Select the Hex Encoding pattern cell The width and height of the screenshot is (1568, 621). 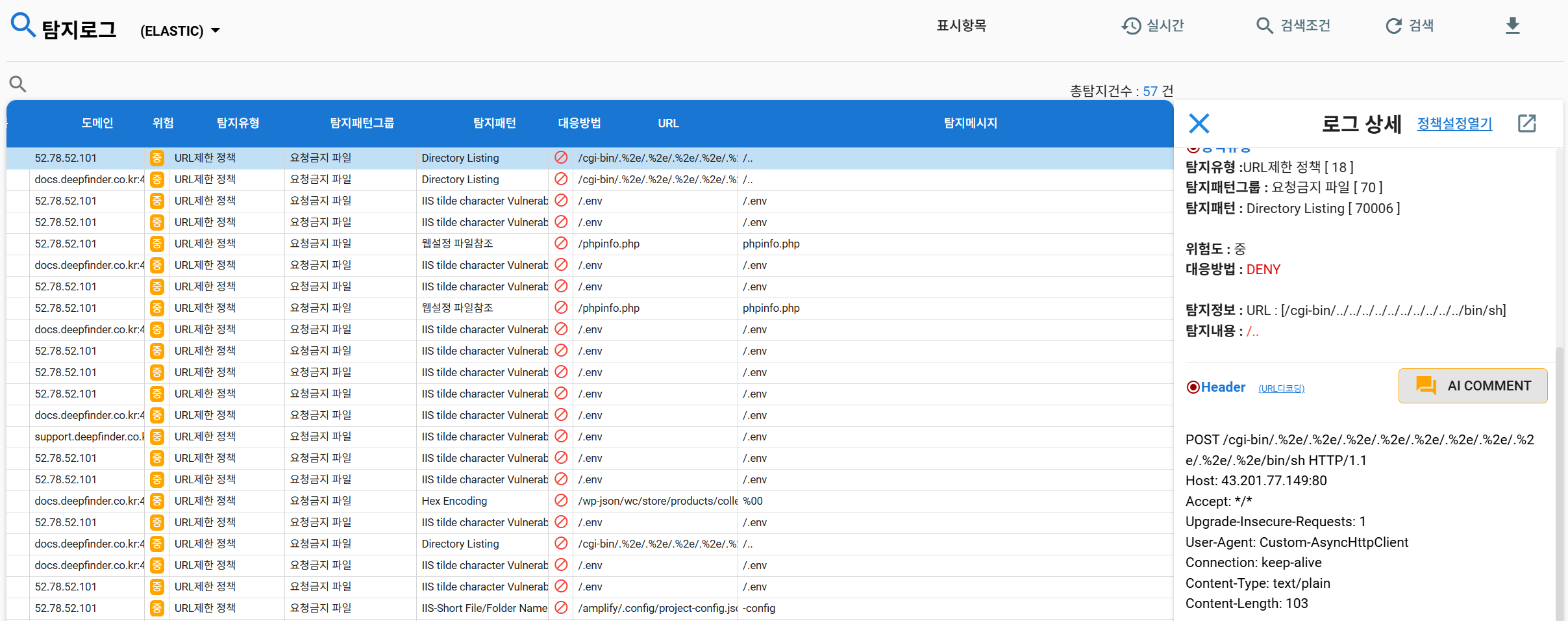coord(482,501)
